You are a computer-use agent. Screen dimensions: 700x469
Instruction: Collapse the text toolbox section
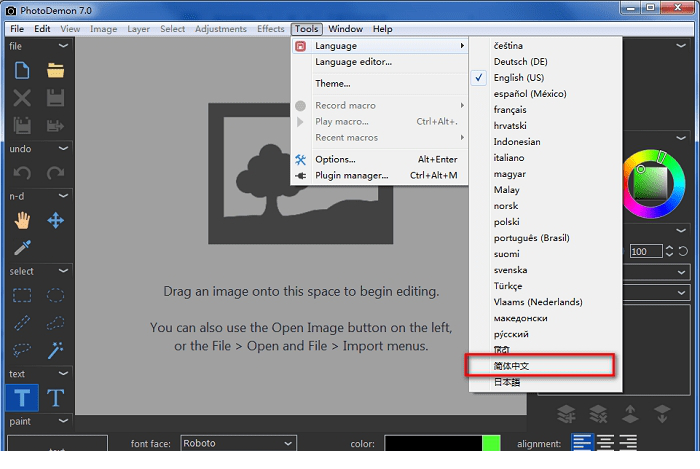tap(63, 374)
